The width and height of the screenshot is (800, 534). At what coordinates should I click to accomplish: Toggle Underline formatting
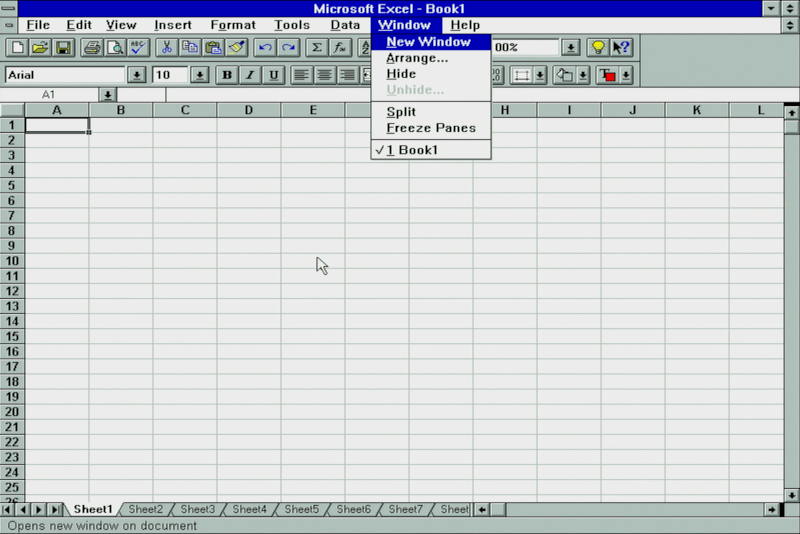[273, 75]
